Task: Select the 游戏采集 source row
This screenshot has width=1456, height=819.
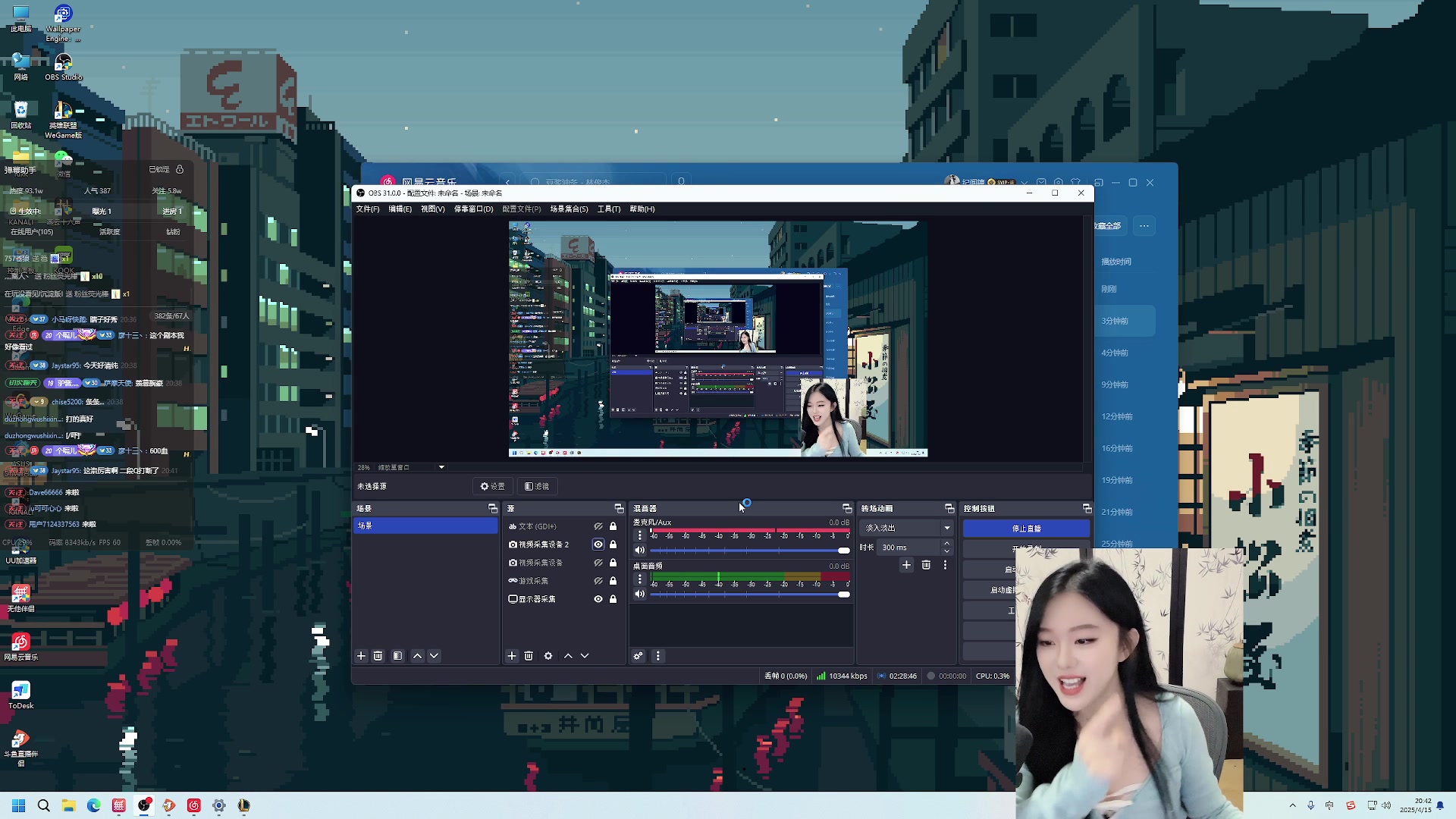Action: (x=564, y=581)
